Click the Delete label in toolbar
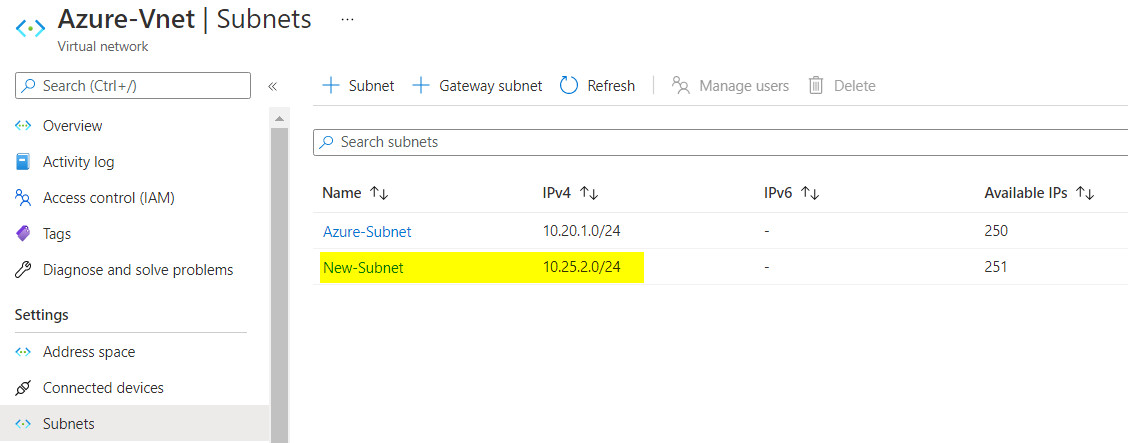1128x443 pixels. coord(855,86)
